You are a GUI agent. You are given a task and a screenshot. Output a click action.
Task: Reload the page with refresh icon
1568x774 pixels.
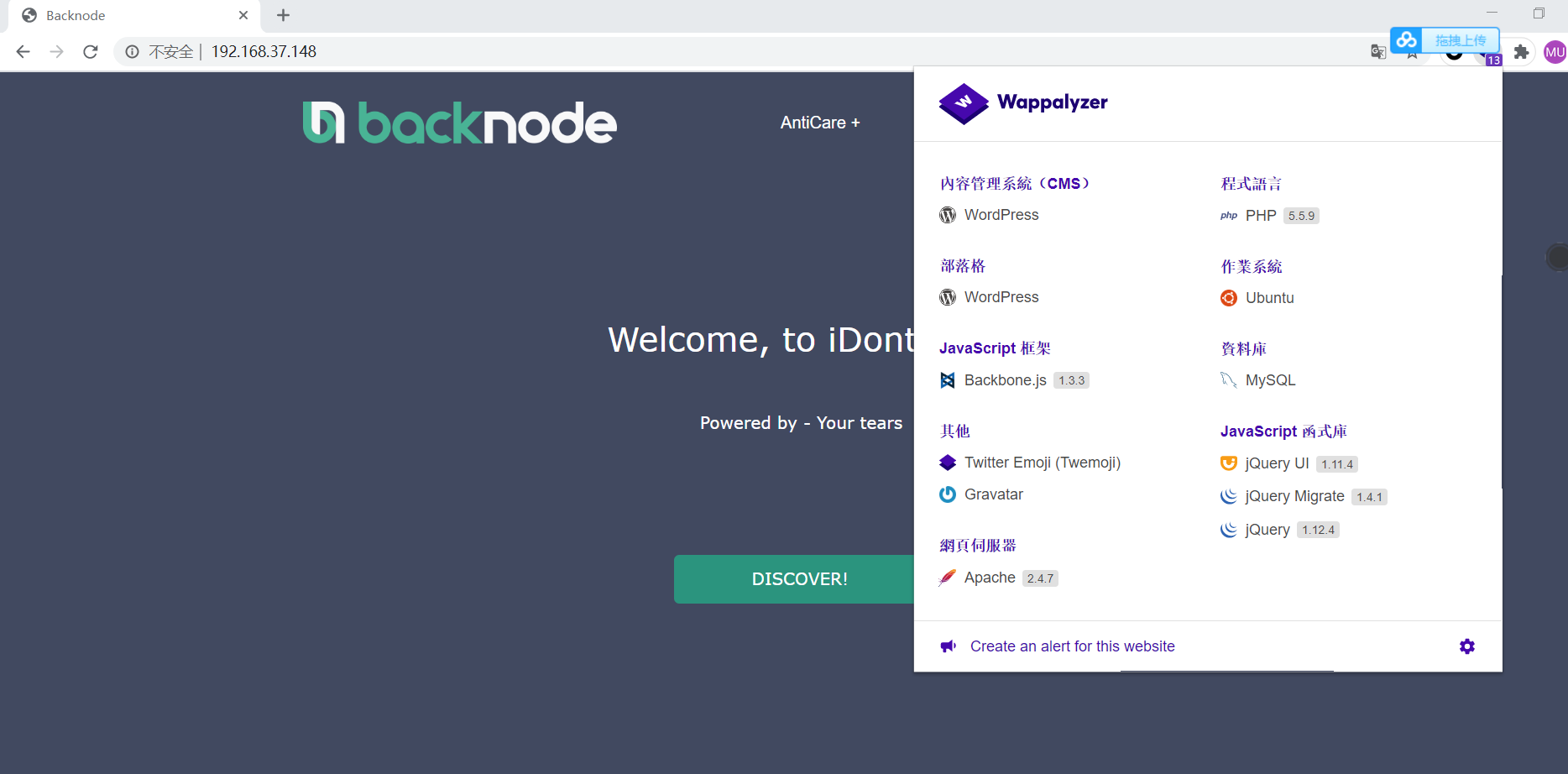[x=91, y=52]
